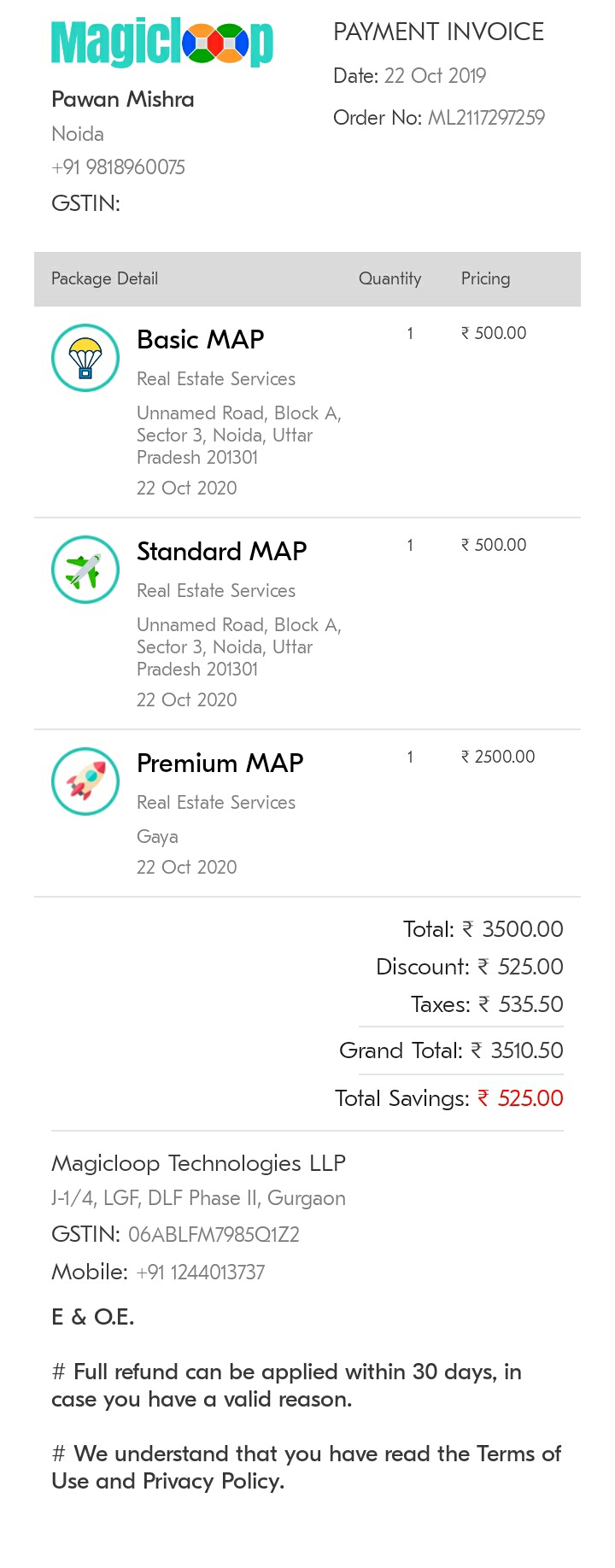
Task: Click the order number ML2117297259
Action: pyautogui.click(x=486, y=118)
